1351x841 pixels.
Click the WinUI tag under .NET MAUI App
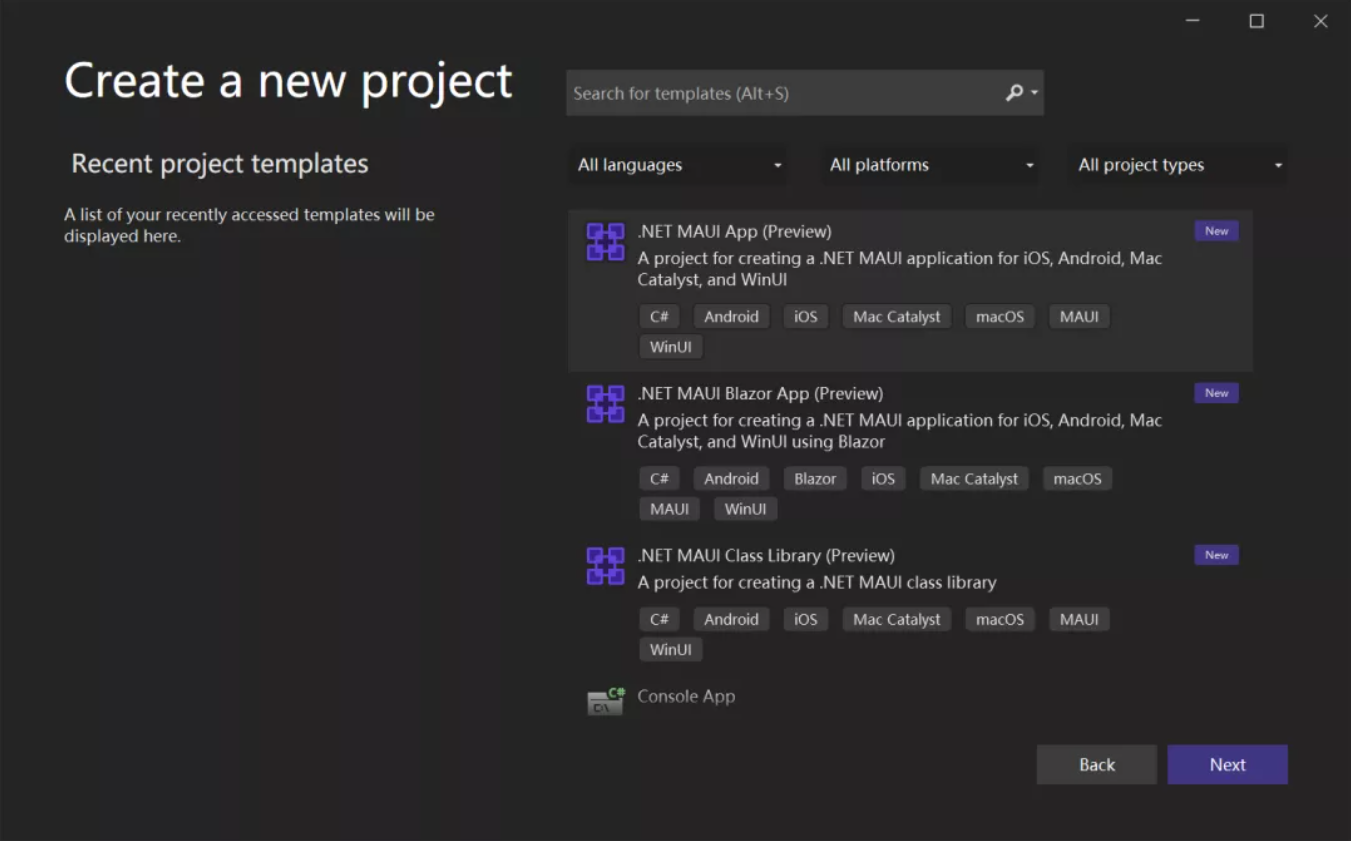pos(670,347)
